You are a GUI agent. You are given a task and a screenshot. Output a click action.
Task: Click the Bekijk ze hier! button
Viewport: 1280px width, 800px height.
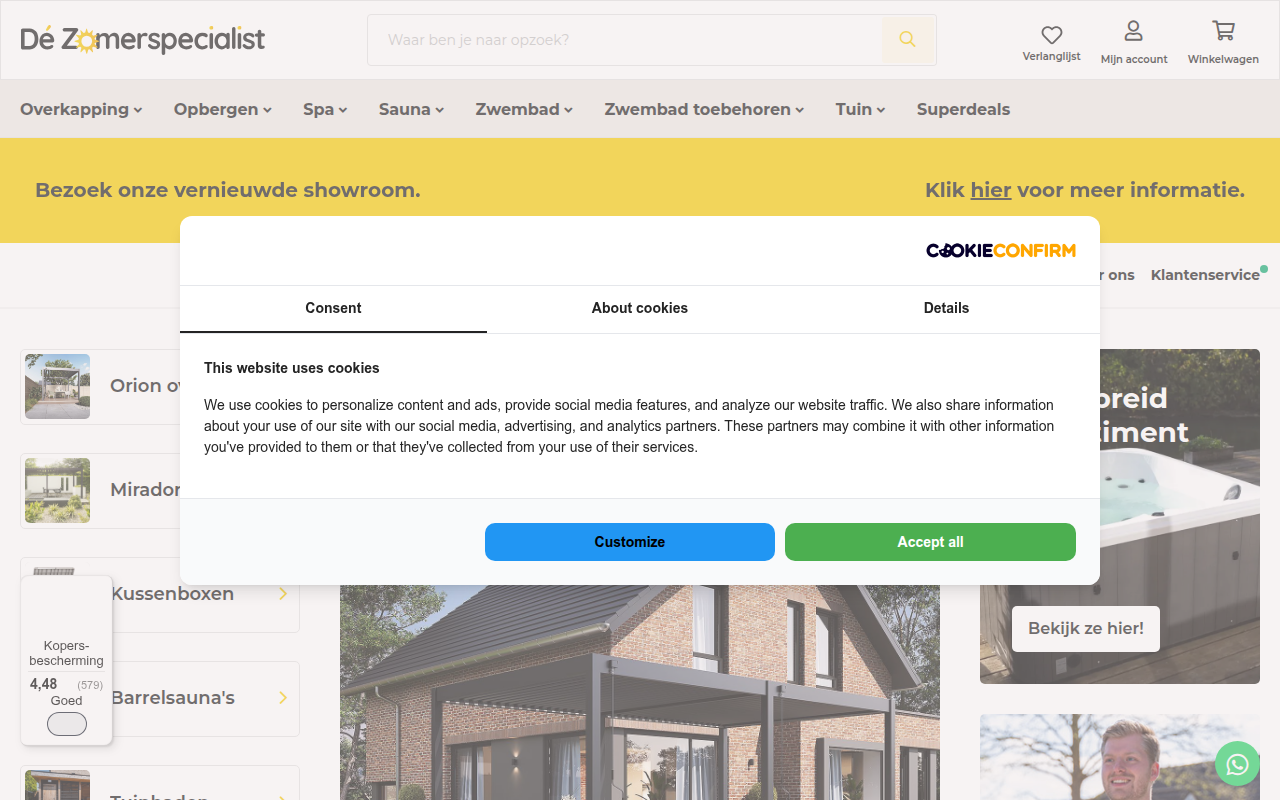tap(1086, 629)
